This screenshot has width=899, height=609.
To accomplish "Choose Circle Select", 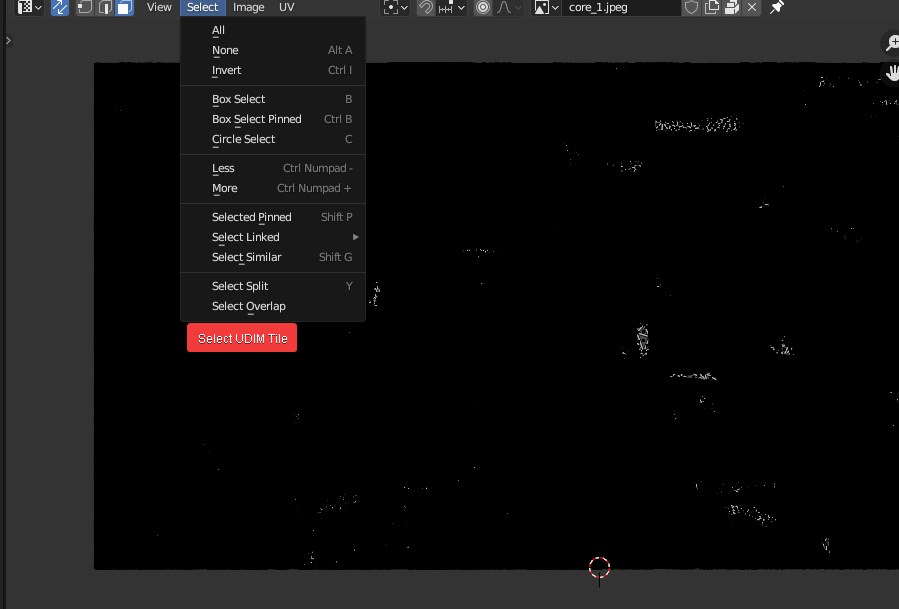I will 273,139.
